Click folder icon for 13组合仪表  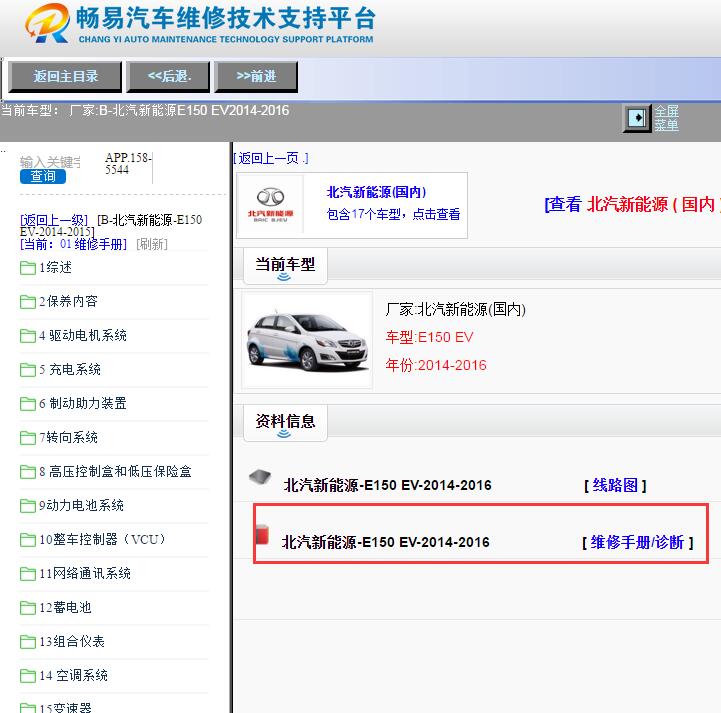pyautogui.click(x=28, y=642)
